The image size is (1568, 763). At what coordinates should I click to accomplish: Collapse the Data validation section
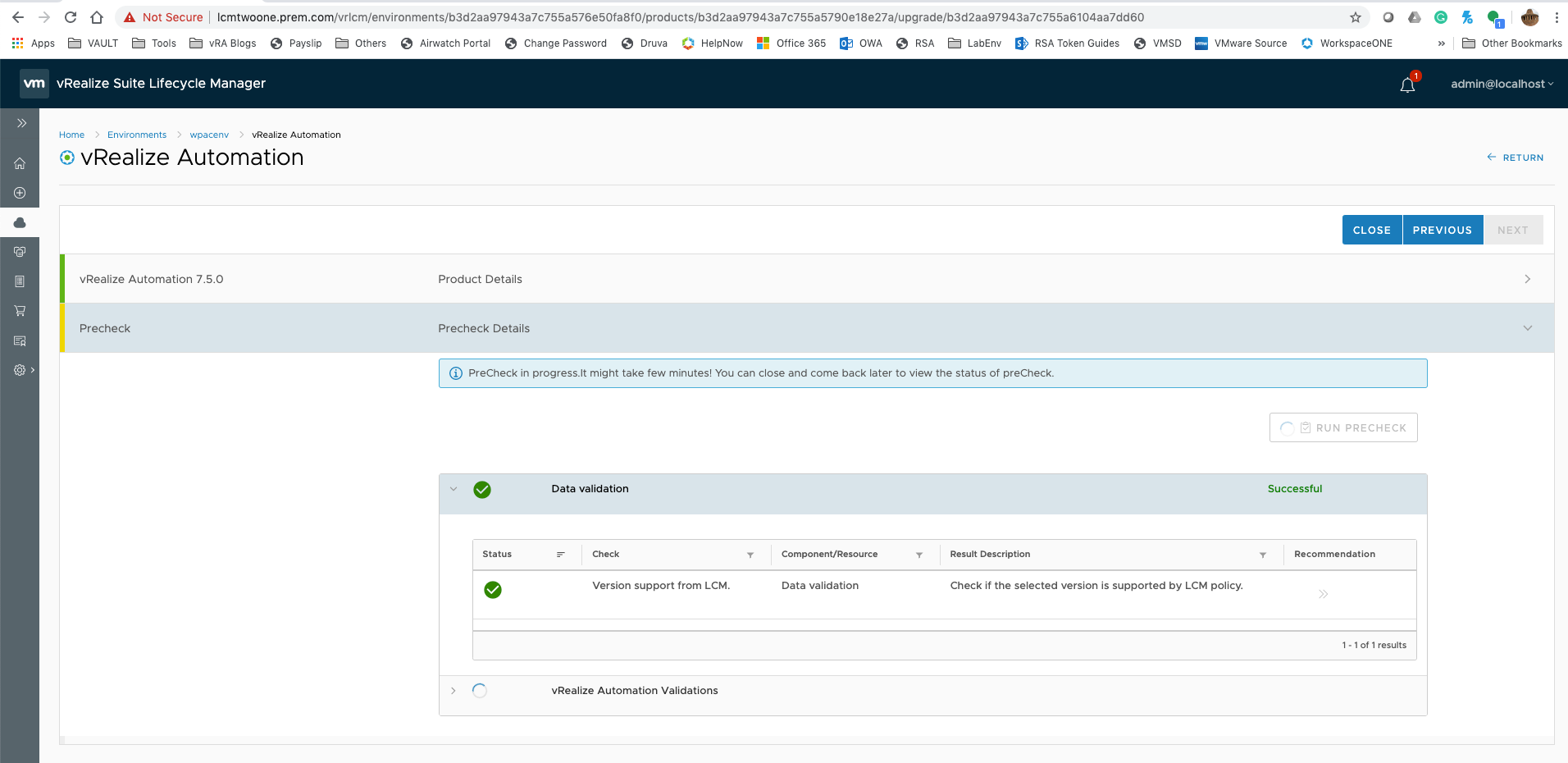(x=454, y=489)
